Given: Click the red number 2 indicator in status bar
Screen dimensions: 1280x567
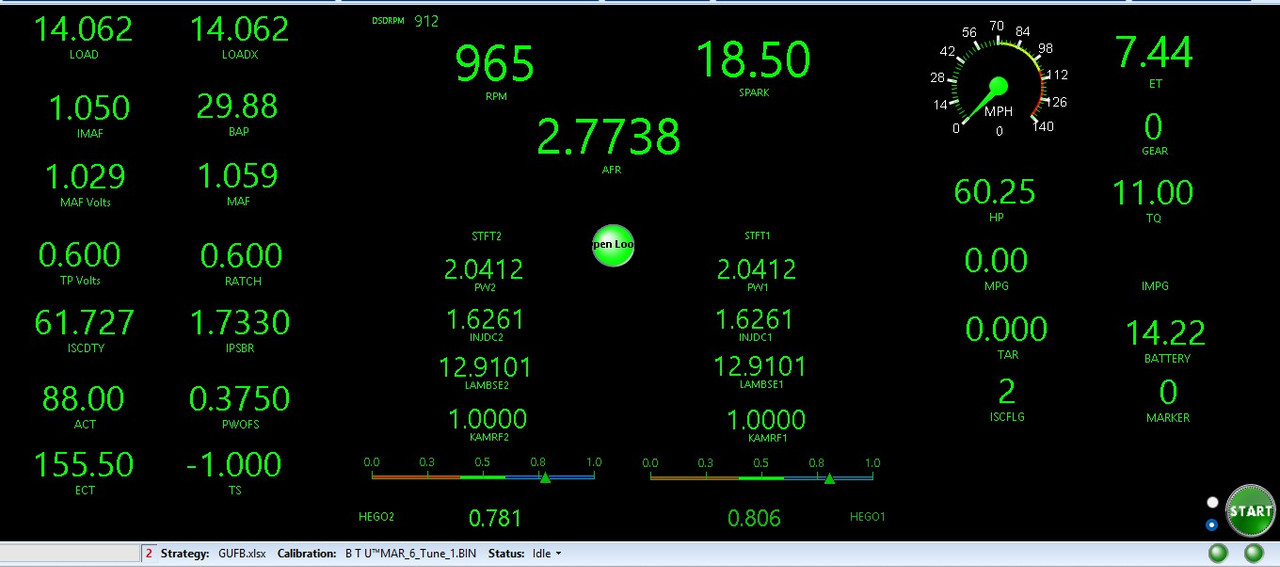Looking at the screenshot, I should click(149, 553).
